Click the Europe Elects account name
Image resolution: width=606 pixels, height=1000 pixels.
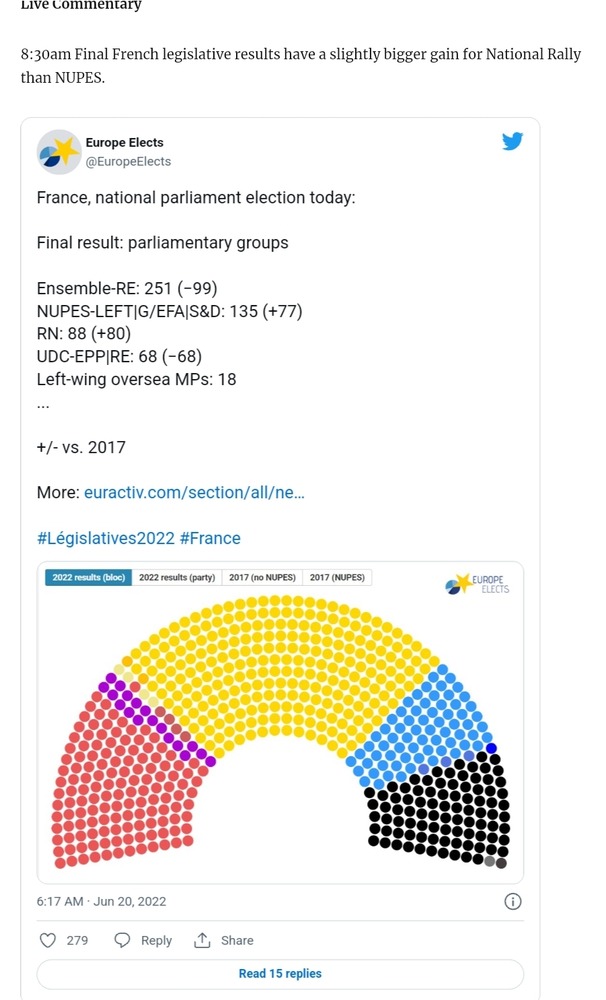click(124, 143)
